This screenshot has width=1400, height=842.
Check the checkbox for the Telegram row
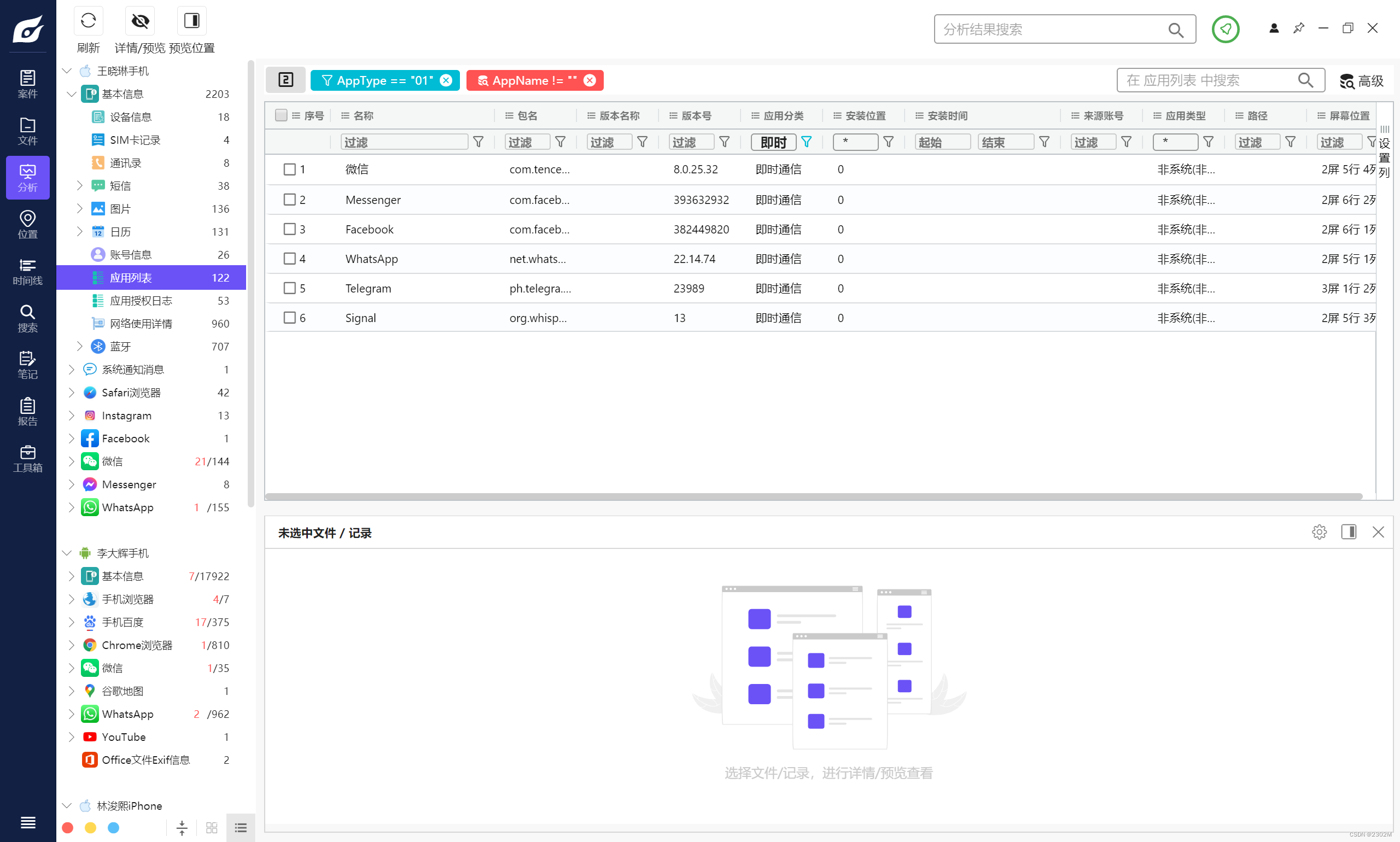click(289, 288)
